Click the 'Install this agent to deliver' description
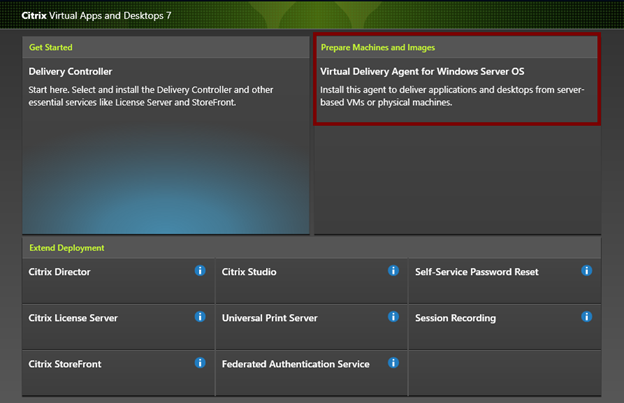The height and width of the screenshot is (403, 624). [x=452, y=96]
